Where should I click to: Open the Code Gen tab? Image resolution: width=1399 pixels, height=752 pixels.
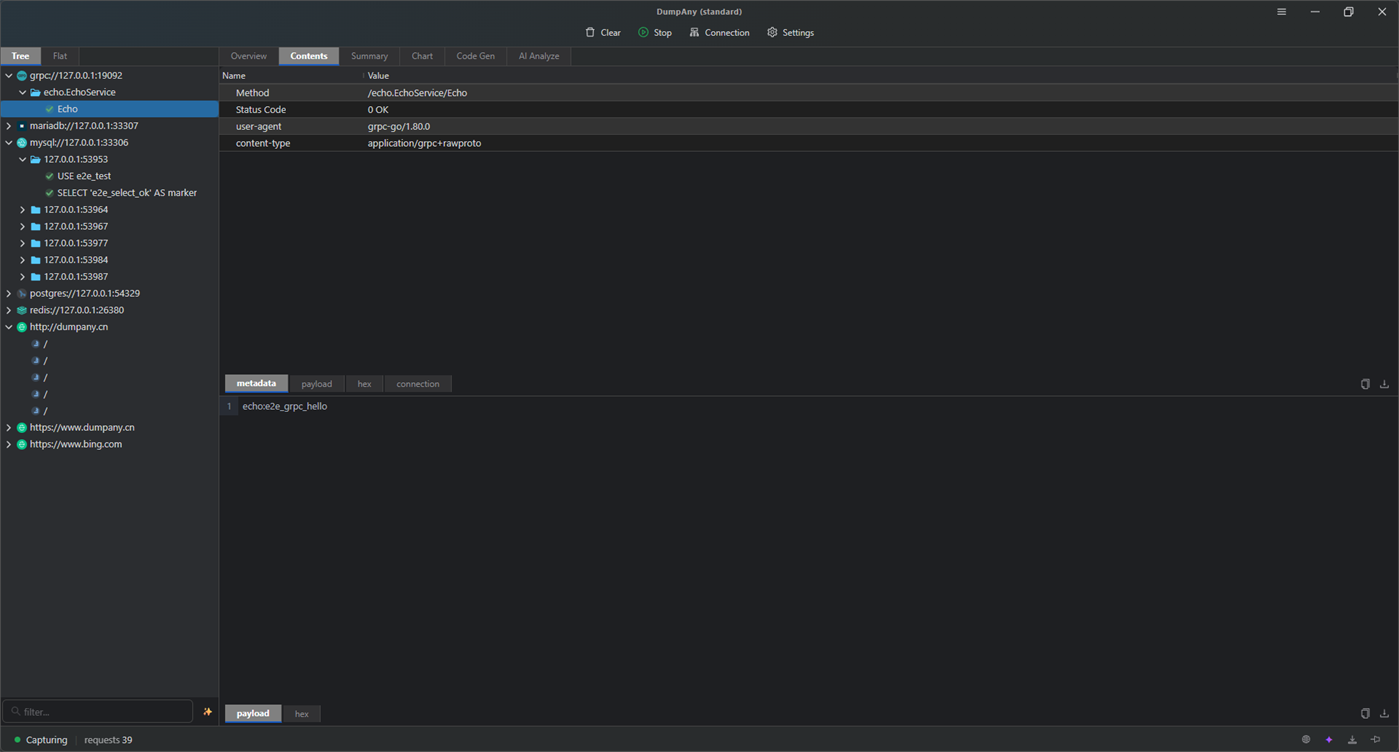click(x=476, y=56)
